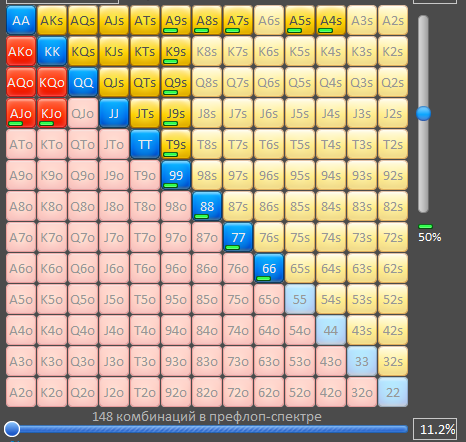The width and height of the screenshot is (466, 442).
Task: Click the vertical weight slider handle
Action: (423, 114)
